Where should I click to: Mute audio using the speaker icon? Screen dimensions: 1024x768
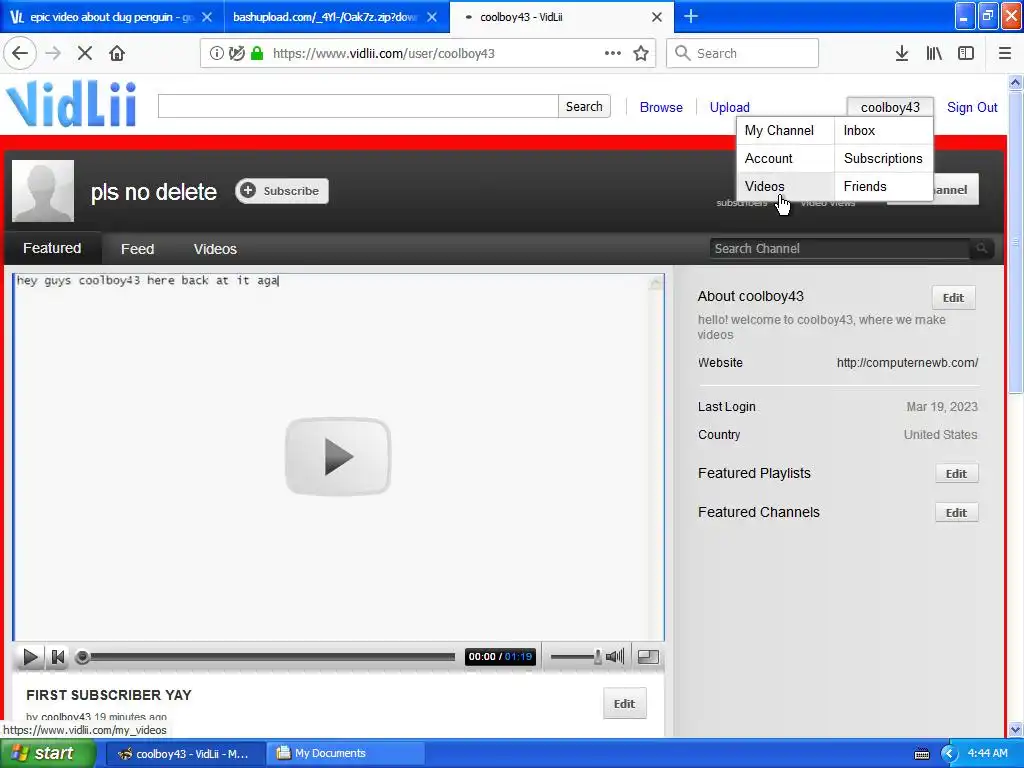[615, 656]
